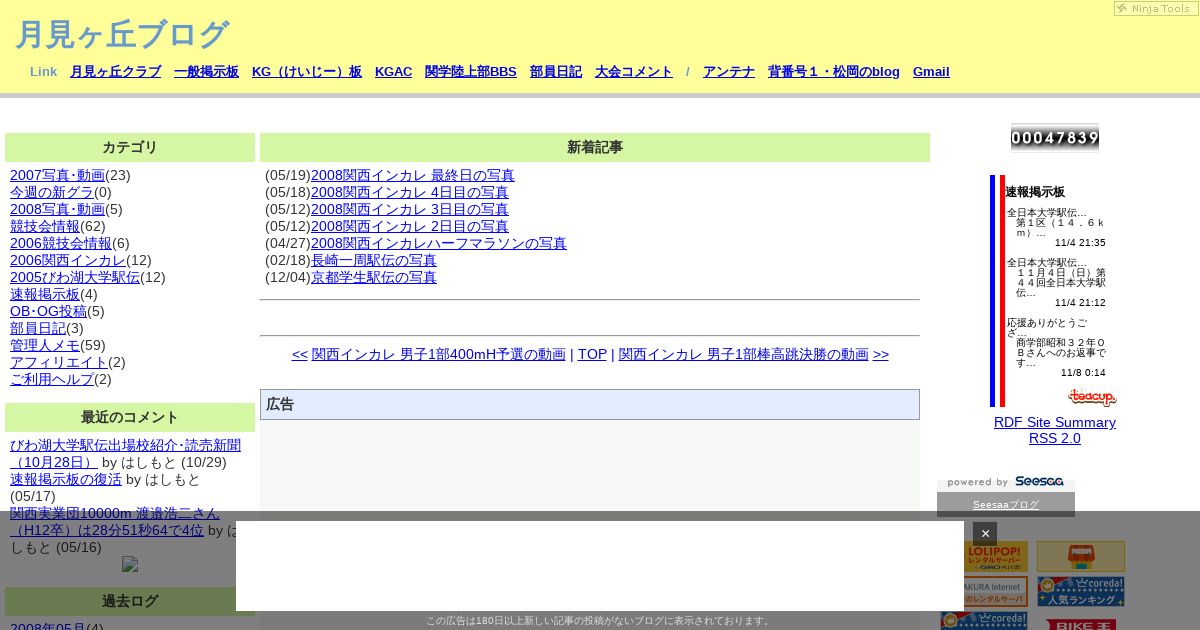Click the 広告 section header

590,404
